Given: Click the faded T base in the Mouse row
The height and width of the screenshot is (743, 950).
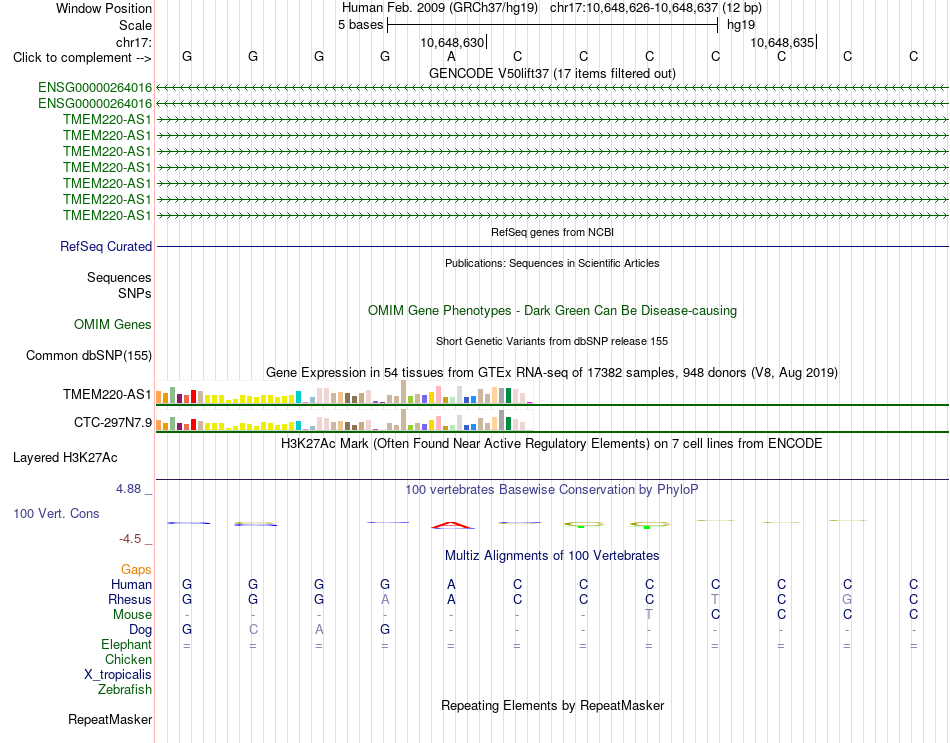Looking at the screenshot, I should (649, 615).
